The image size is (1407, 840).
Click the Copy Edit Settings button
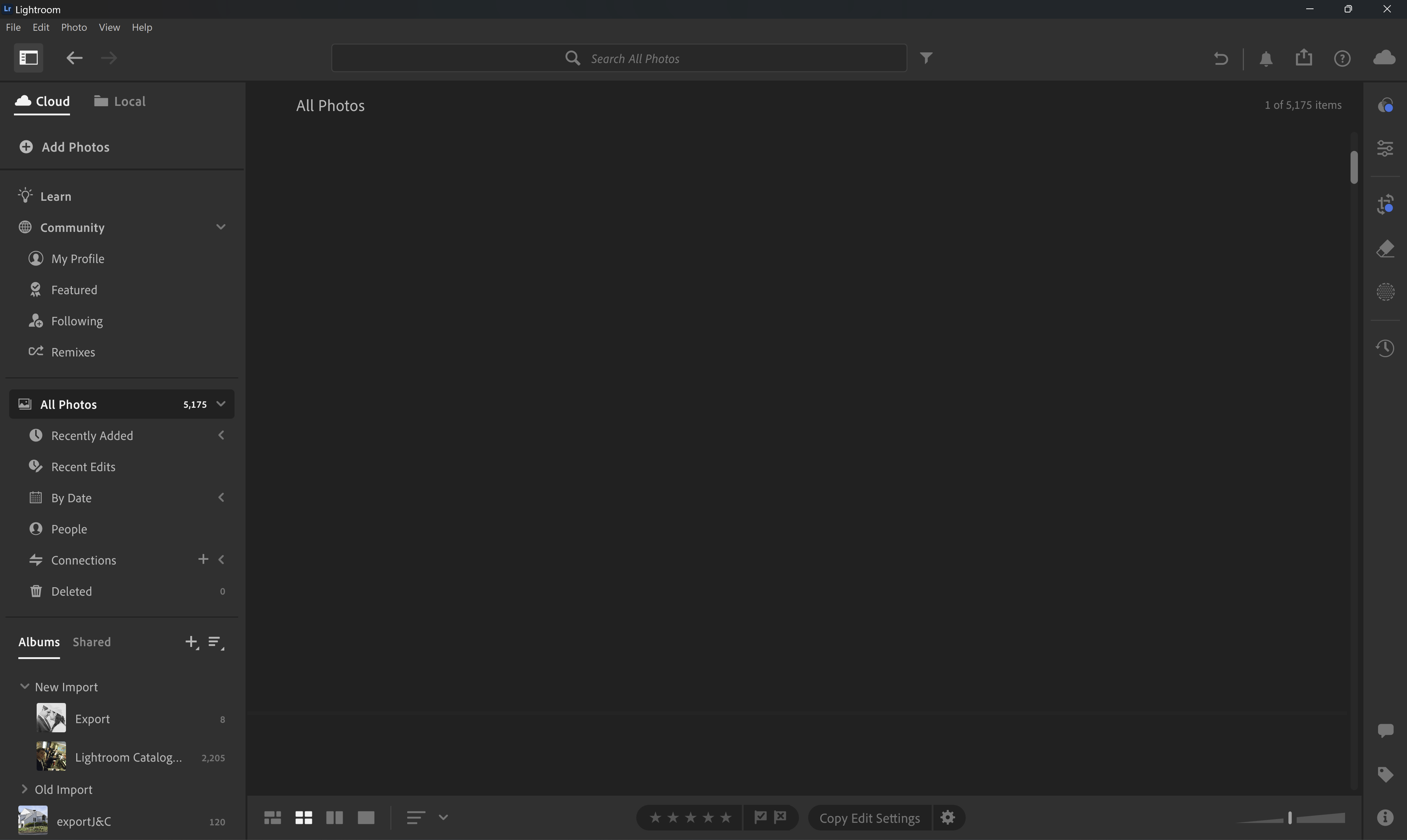870,817
